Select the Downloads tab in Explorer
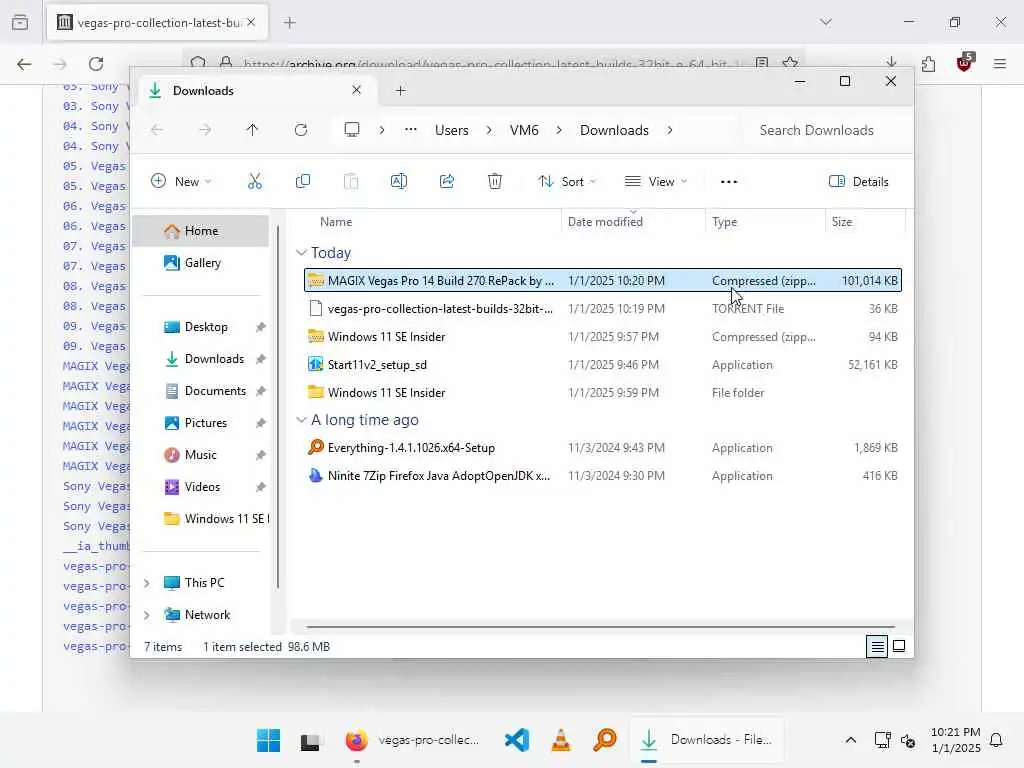Image resolution: width=1024 pixels, height=768 pixels. coord(256,90)
